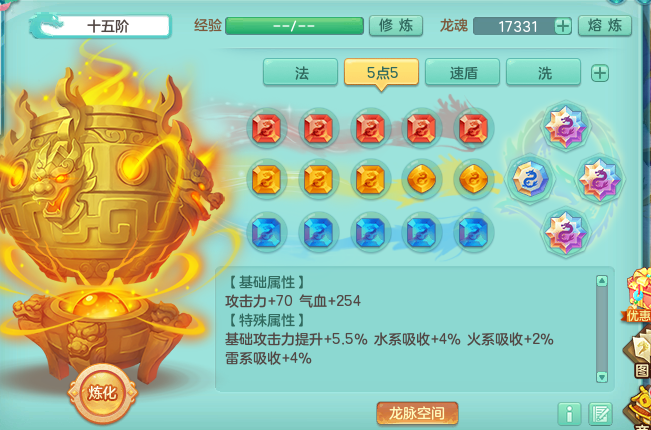Click the last blue dragon gem slot
The image size is (651, 430).
pyautogui.click(x=474, y=232)
